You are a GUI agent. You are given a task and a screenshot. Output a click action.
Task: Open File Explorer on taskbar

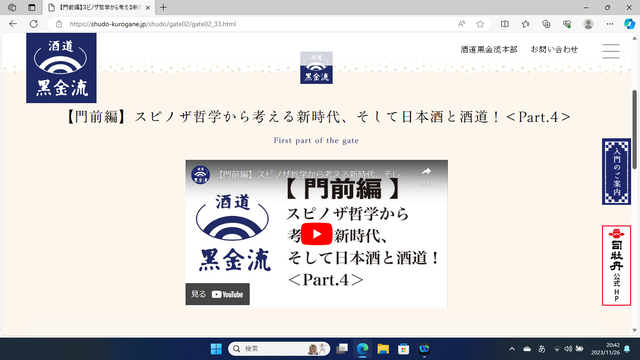[x=383, y=349]
